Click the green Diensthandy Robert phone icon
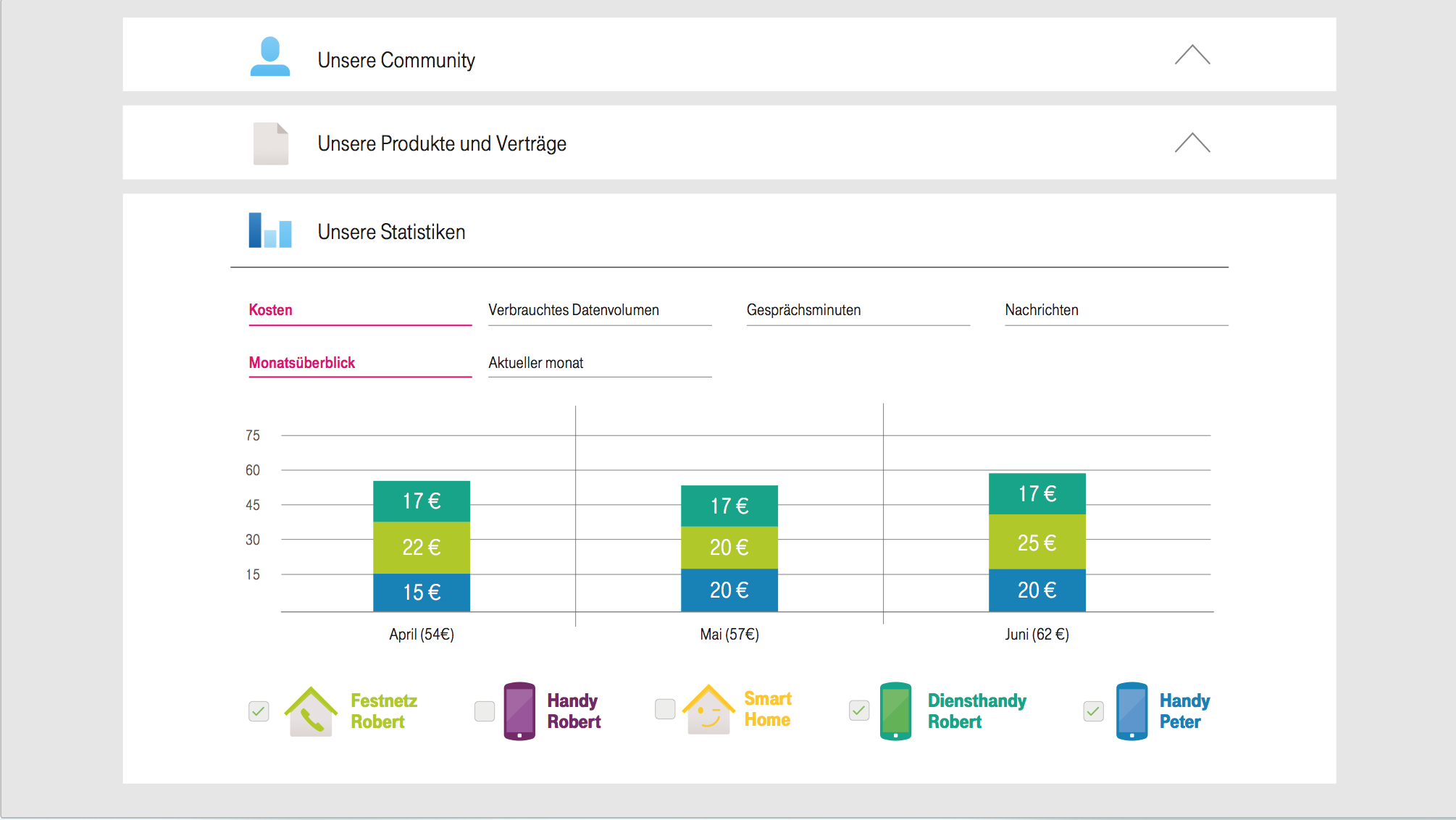The width and height of the screenshot is (1456, 820). pyautogui.click(x=895, y=711)
